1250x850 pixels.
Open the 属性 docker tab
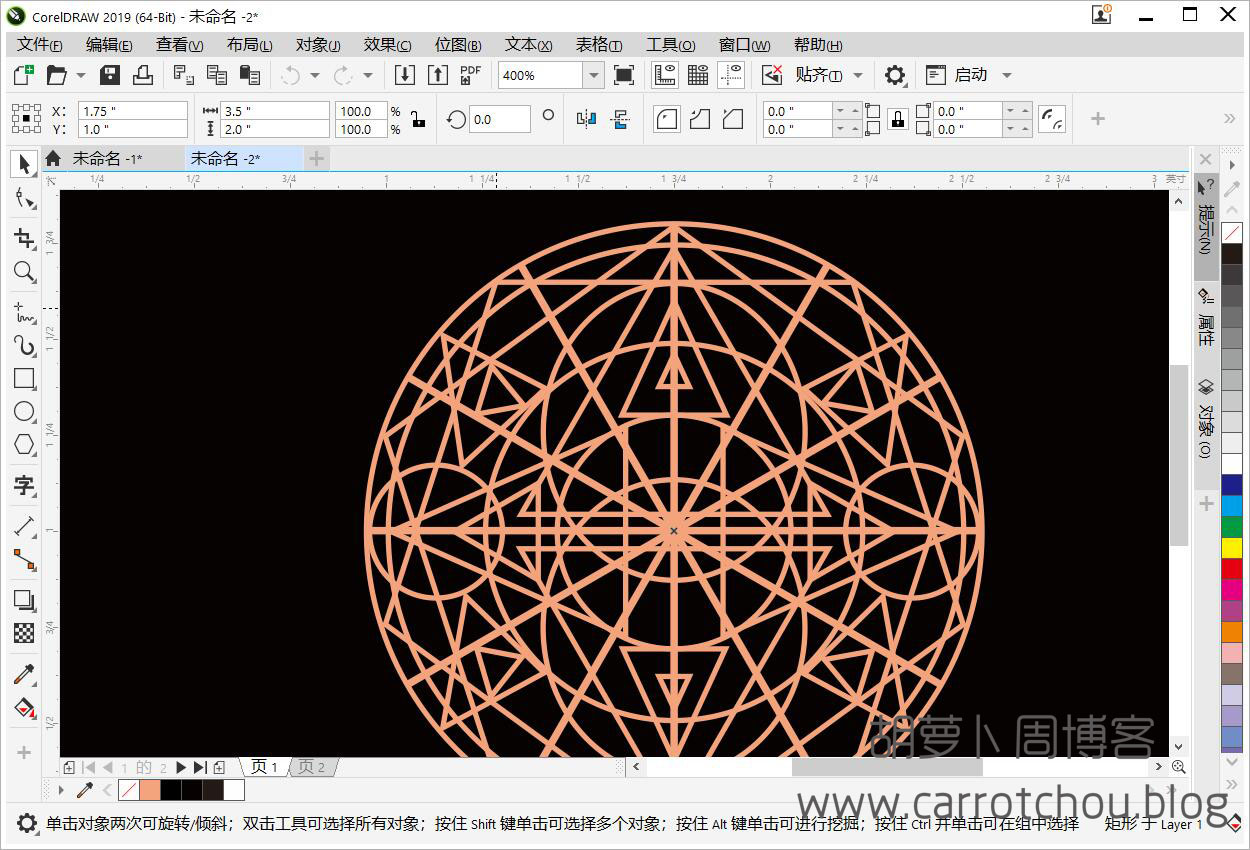coord(1206,316)
